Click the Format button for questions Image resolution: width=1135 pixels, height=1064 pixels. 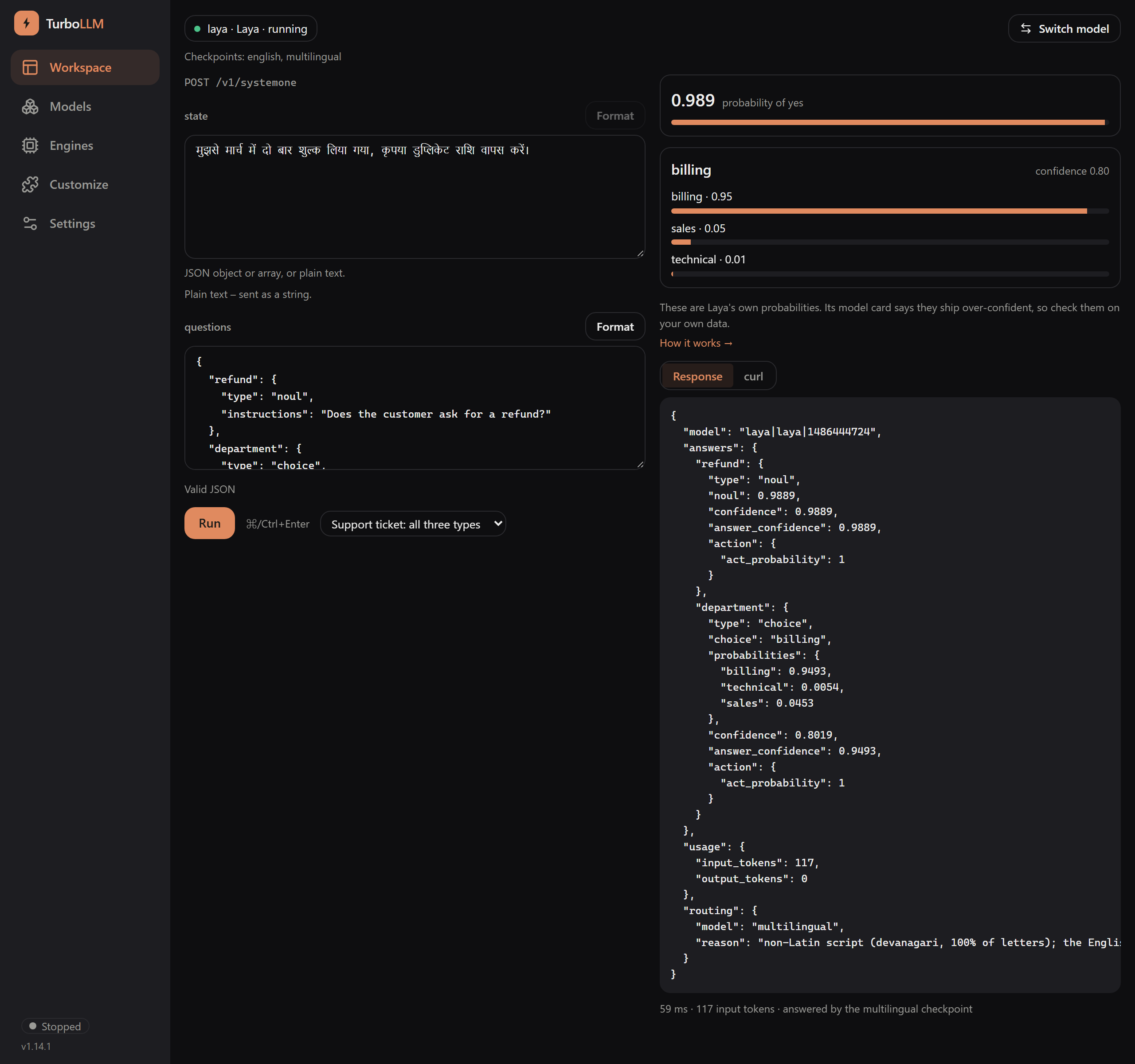click(615, 326)
